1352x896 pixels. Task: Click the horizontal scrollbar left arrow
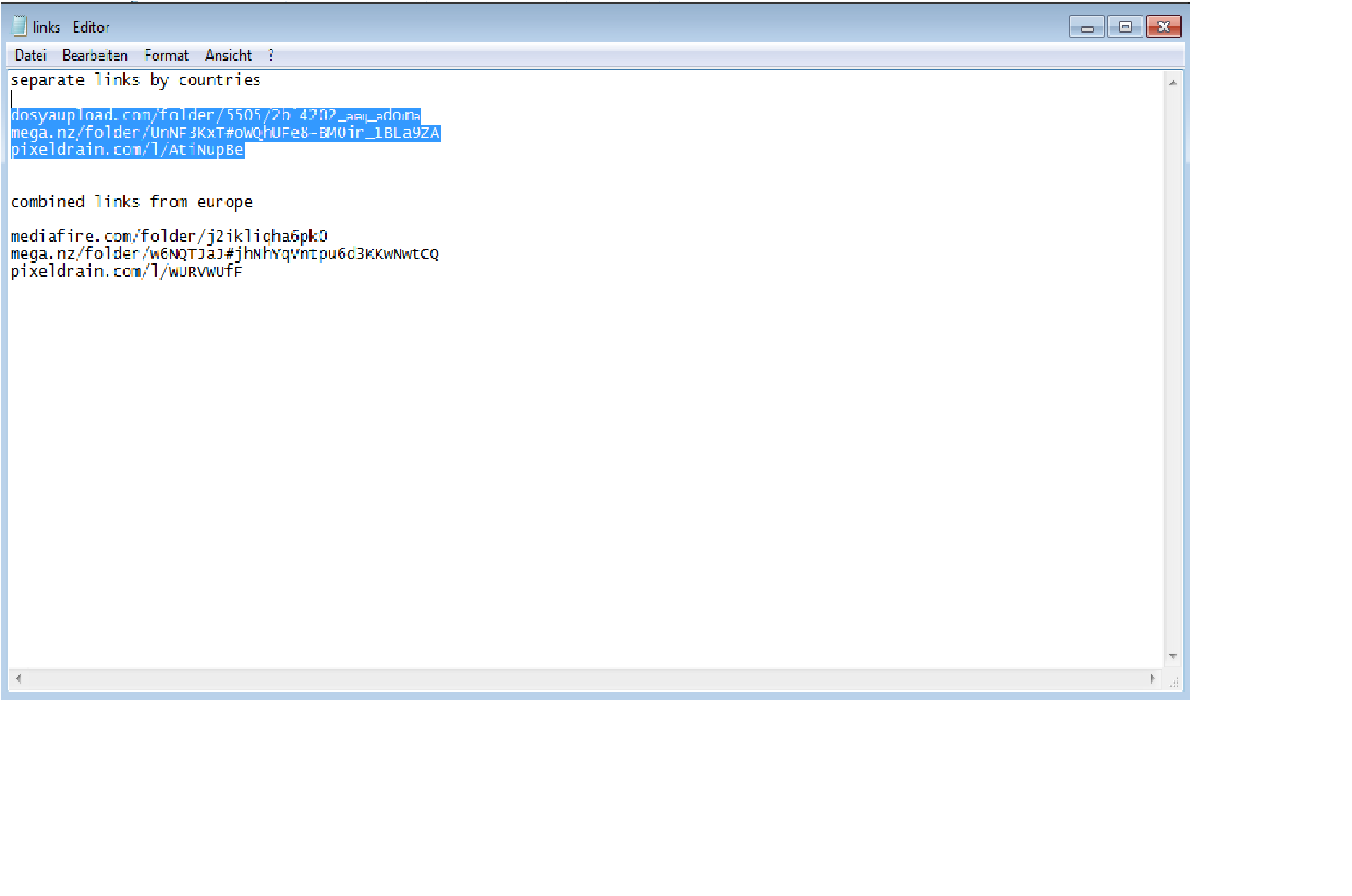point(19,679)
